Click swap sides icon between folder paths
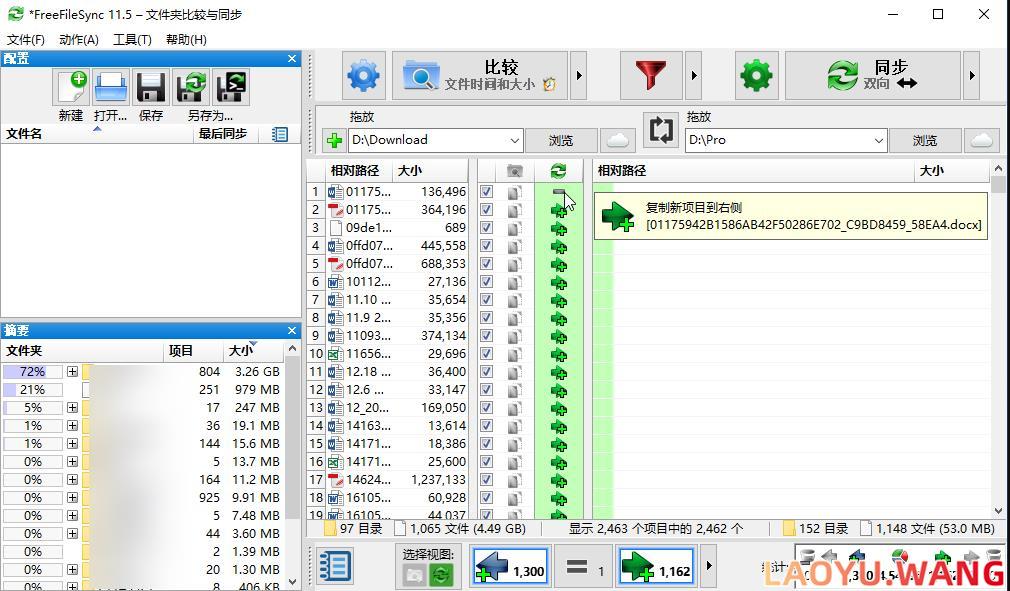 pyautogui.click(x=661, y=129)
